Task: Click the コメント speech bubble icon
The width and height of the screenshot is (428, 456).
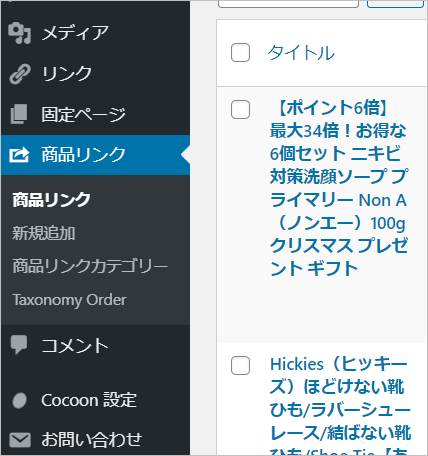Action: tap(19, 345)
